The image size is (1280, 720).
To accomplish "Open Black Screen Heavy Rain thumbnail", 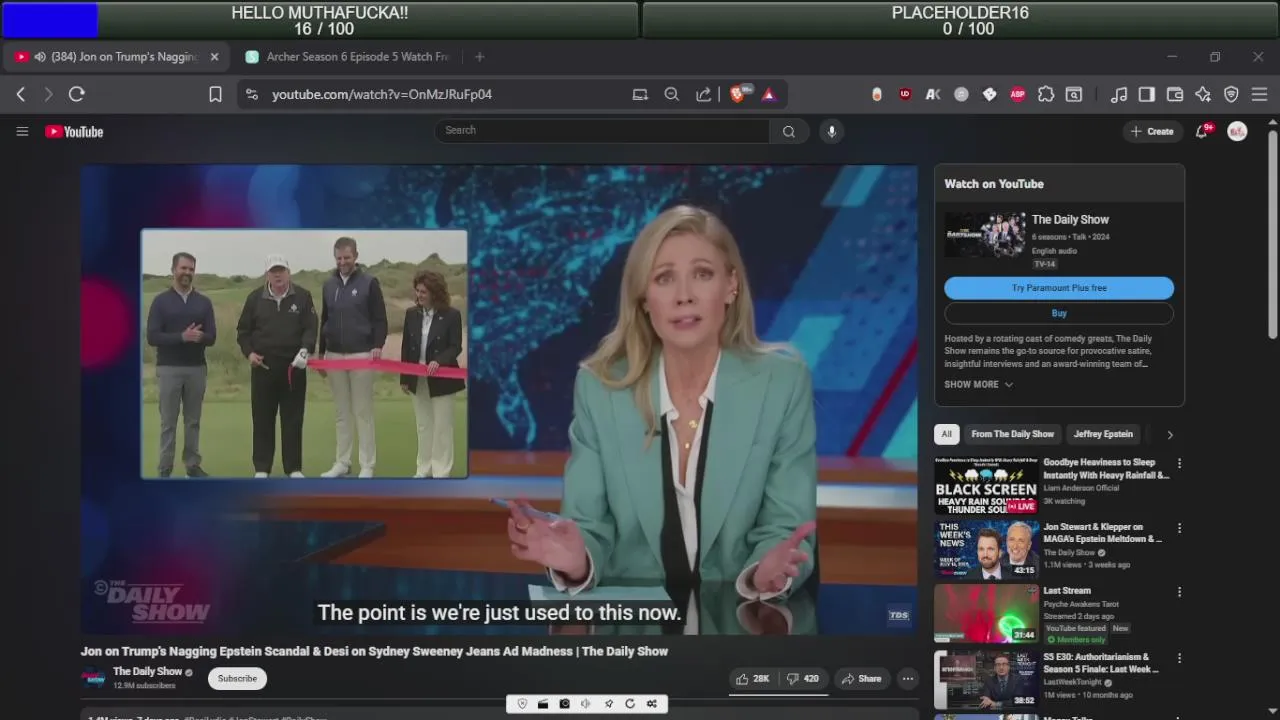I will [986, 486].
